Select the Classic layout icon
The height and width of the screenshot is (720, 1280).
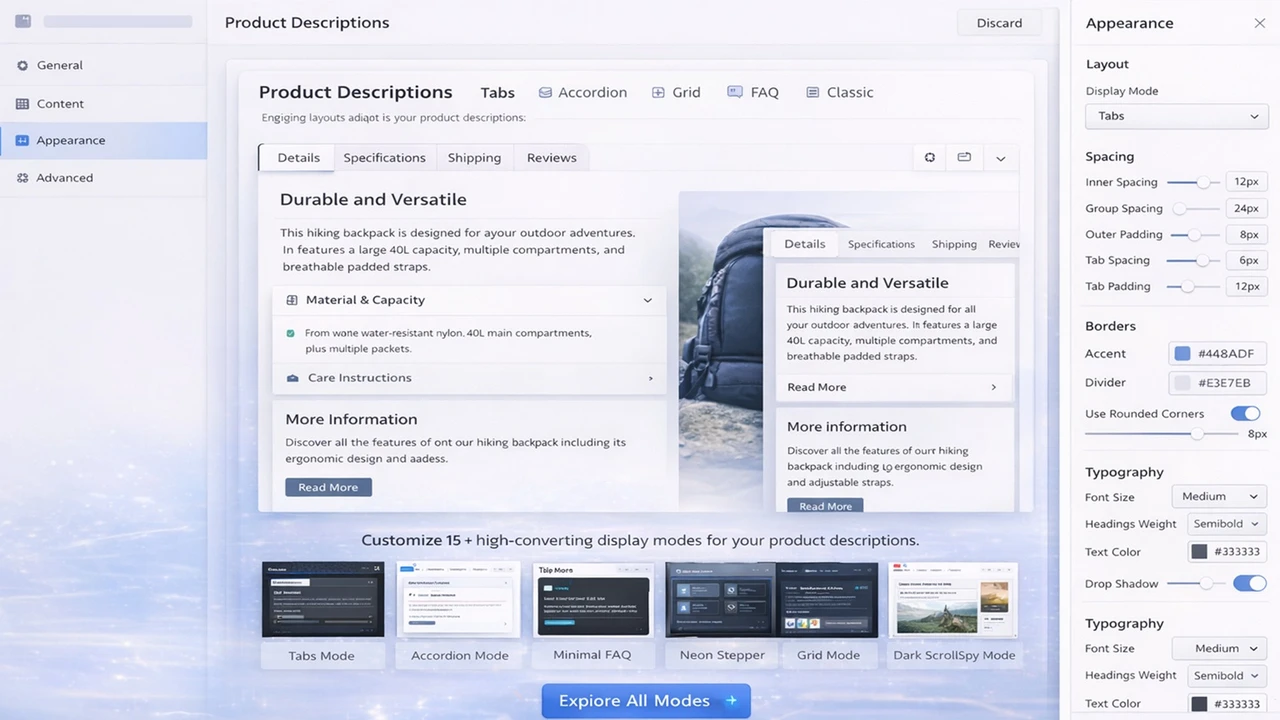coord(812,93)
